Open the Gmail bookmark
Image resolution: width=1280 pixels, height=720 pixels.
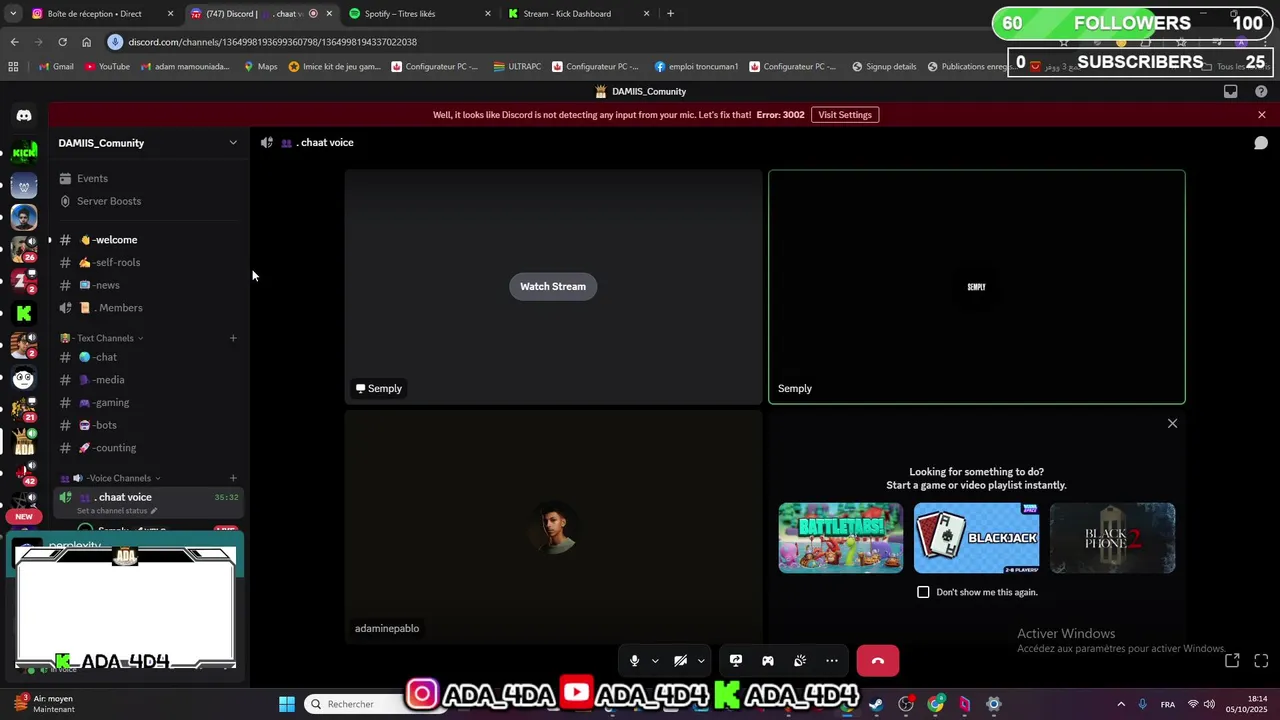coord(56,67)
